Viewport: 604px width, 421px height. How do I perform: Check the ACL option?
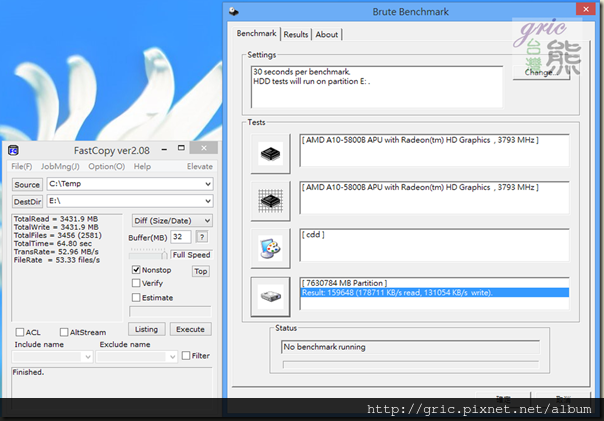tap(20, 332)
